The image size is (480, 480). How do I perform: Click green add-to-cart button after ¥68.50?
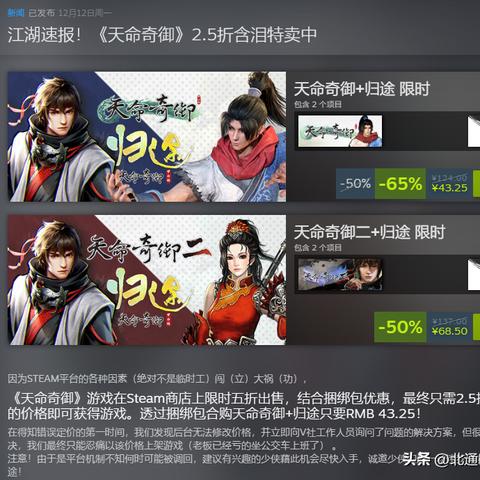pos(476,327)
